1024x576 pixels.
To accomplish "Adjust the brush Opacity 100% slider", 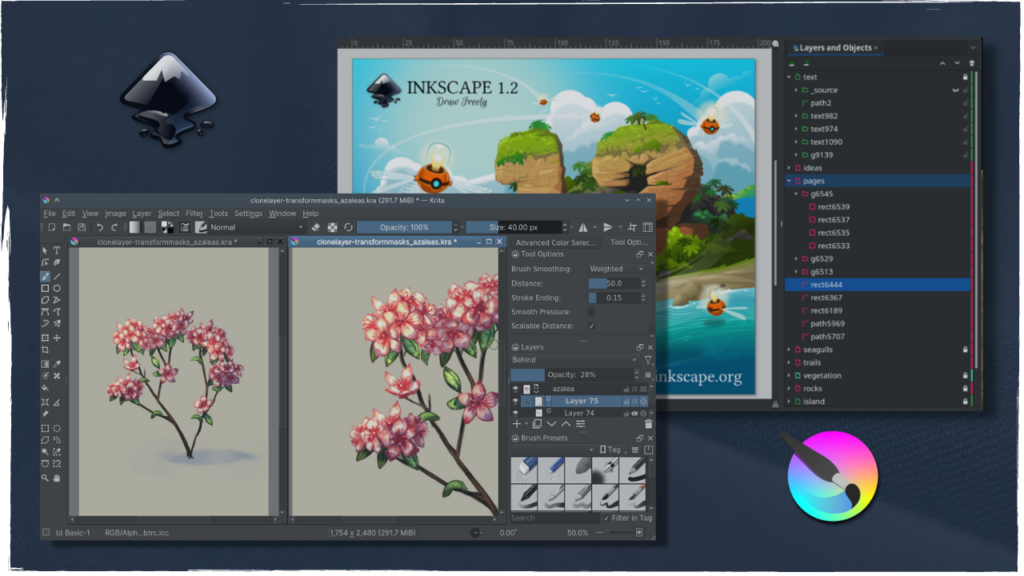I will (404, 227).
